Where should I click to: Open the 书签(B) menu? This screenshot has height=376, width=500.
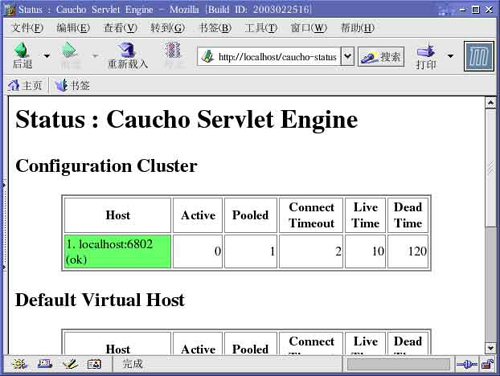[215, 28]
